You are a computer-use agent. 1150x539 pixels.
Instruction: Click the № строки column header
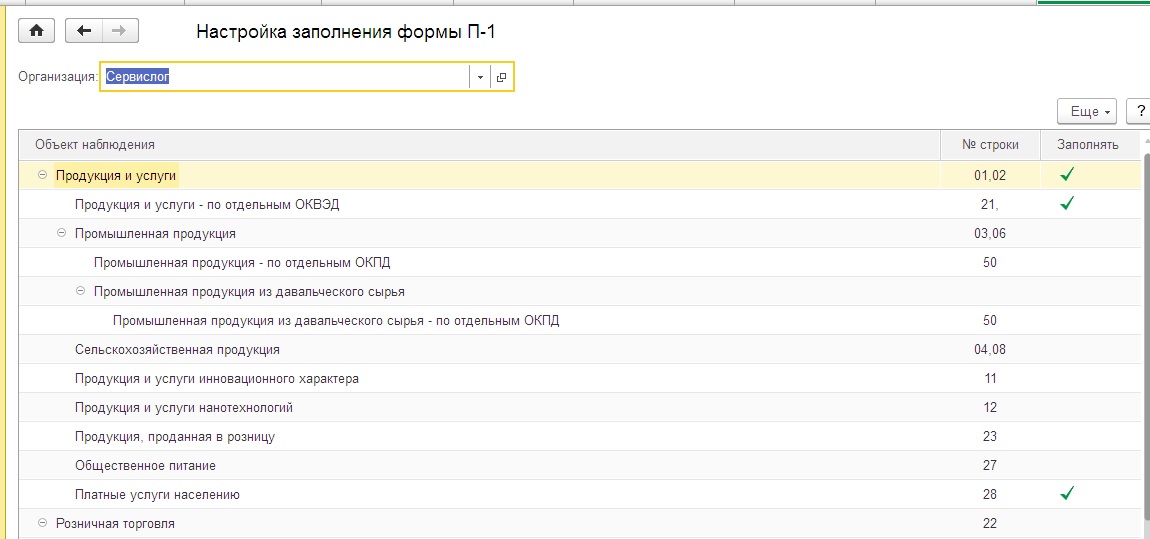[x=990, y=145]
